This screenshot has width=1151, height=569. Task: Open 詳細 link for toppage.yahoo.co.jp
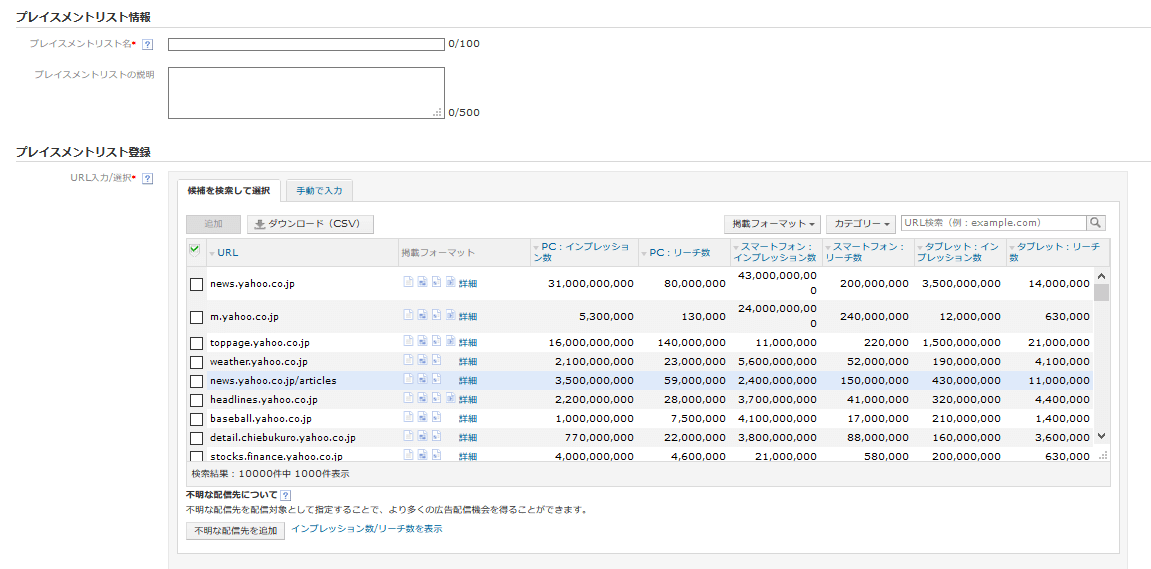[x=468, y=343]
